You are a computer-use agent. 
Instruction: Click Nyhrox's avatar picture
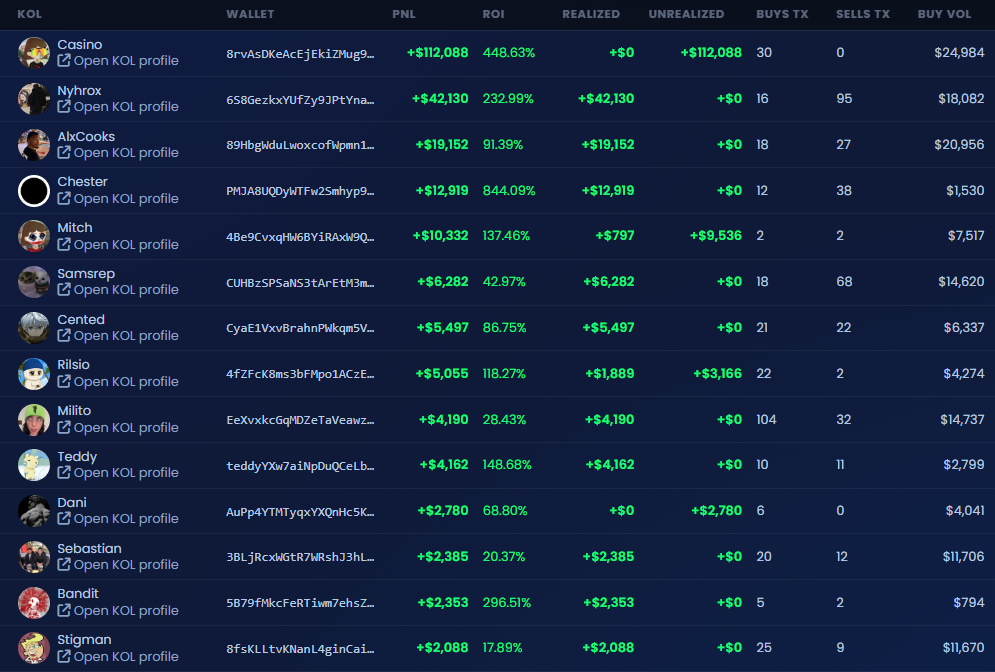[34, 98]
